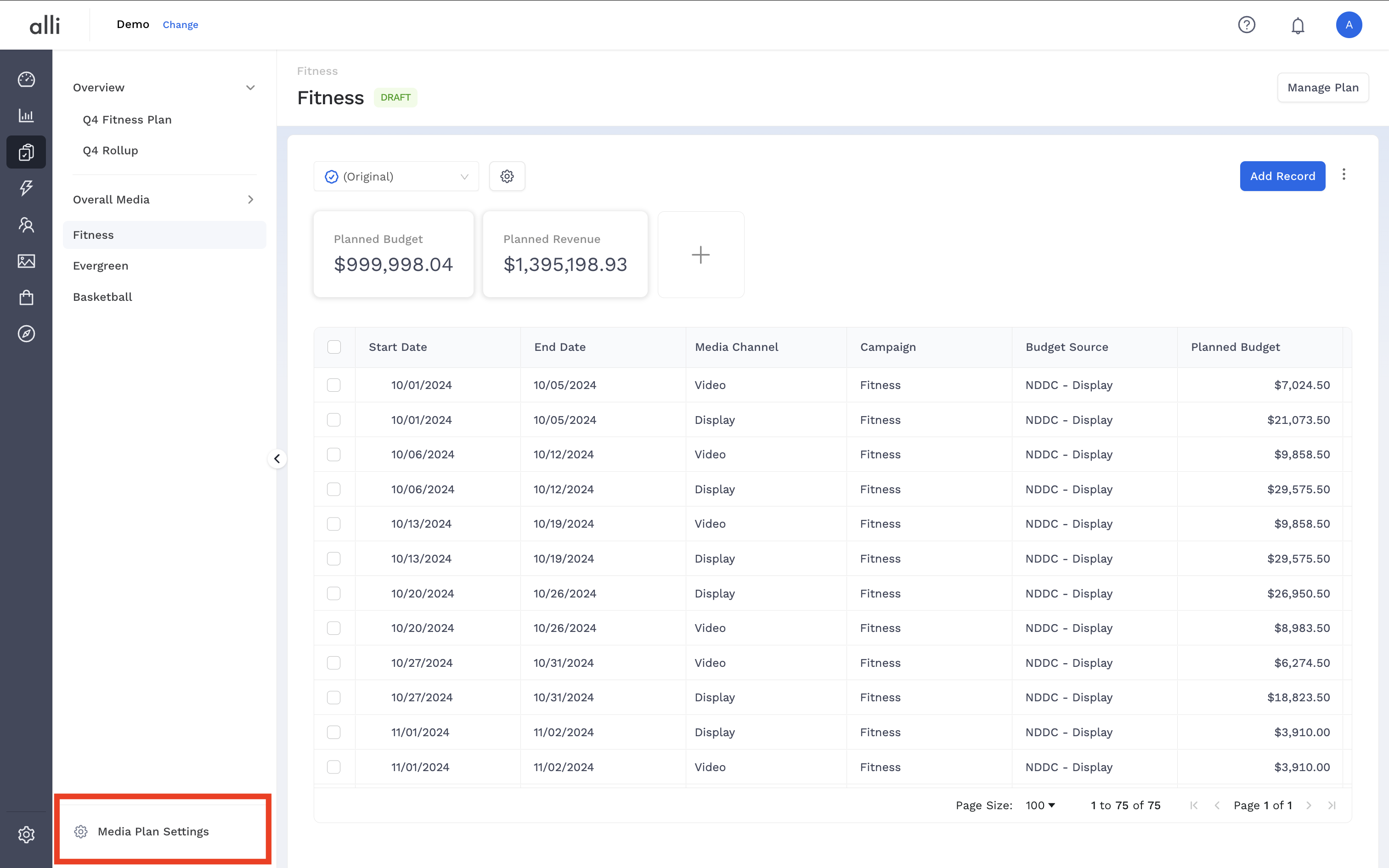Open the image creative icon in sidebar

pyautogui.click(x=26, y=261)
